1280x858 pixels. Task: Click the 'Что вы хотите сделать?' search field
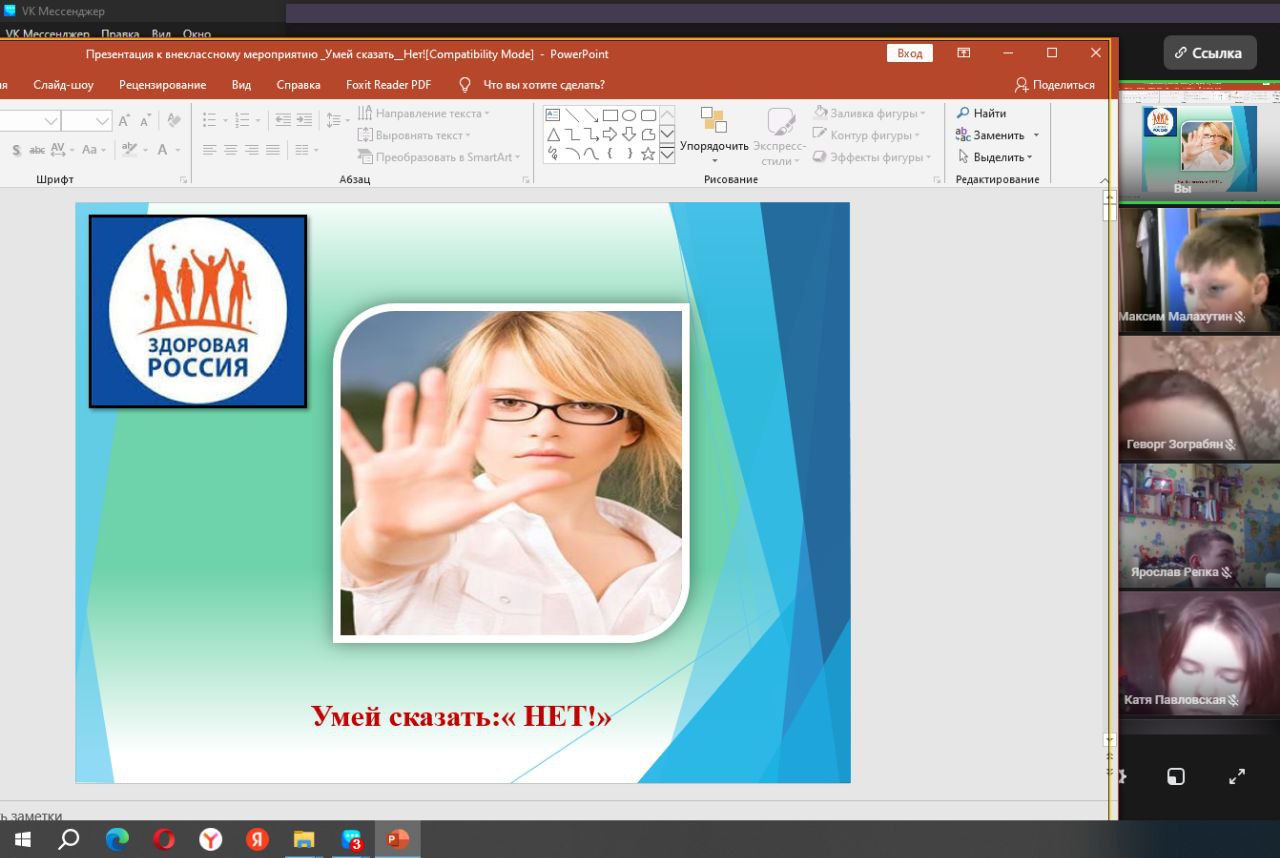pos(543,85)
